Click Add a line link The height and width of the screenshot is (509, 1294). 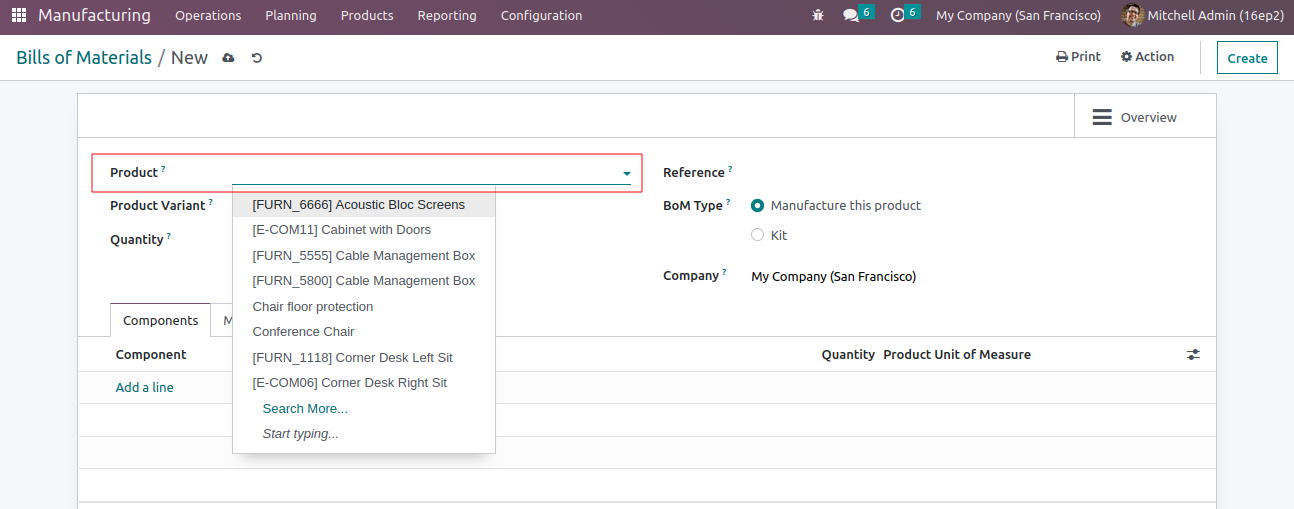pyautogui.click(x=144, y=388)
